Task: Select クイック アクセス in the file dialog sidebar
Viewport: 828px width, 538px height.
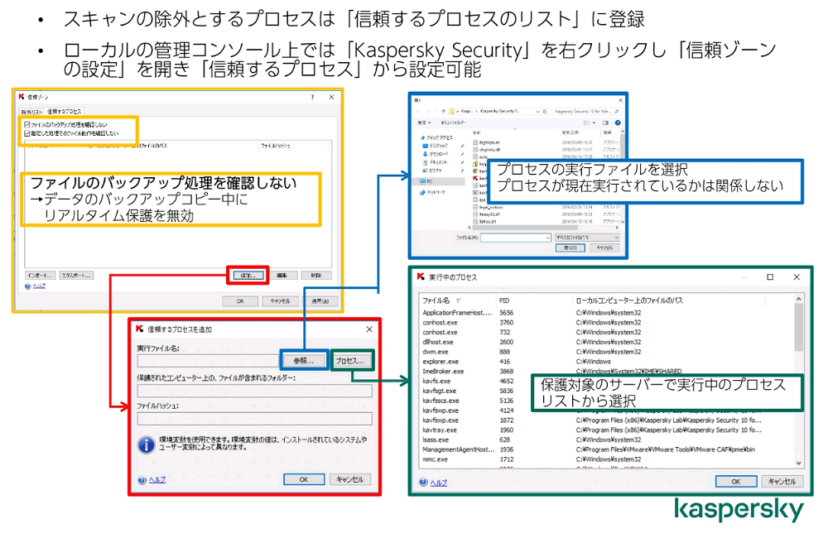Action: click(x=436, y=137)
